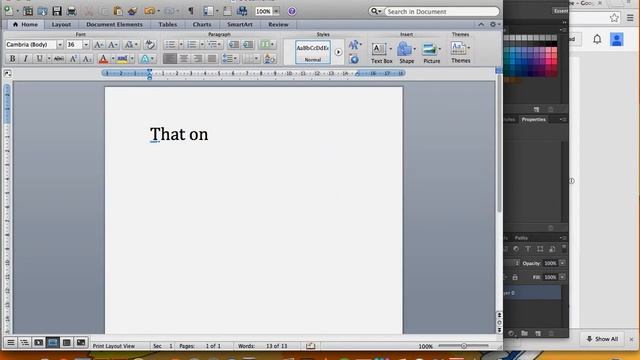Open the underline style dropdown arrow
This screenshot has height=360, width=640.
pyautogui.click(x=49, y=59)
